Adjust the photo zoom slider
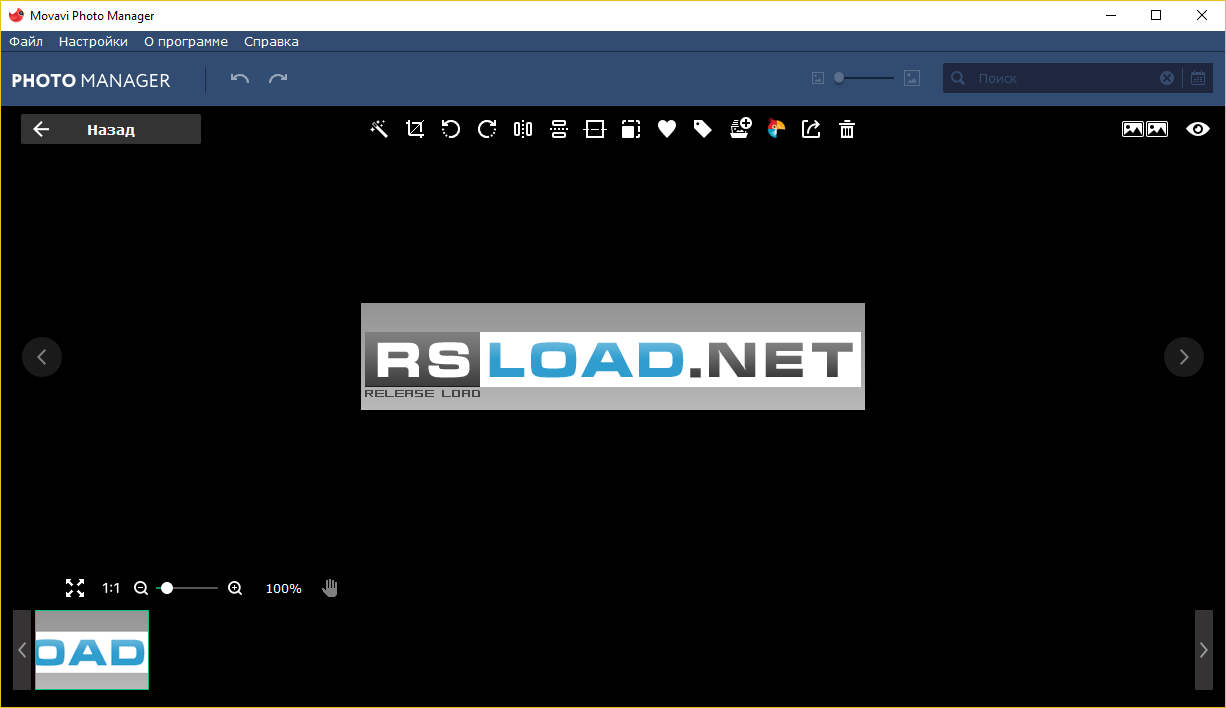This screenshot has height=708, width=1226. [188, 588]
